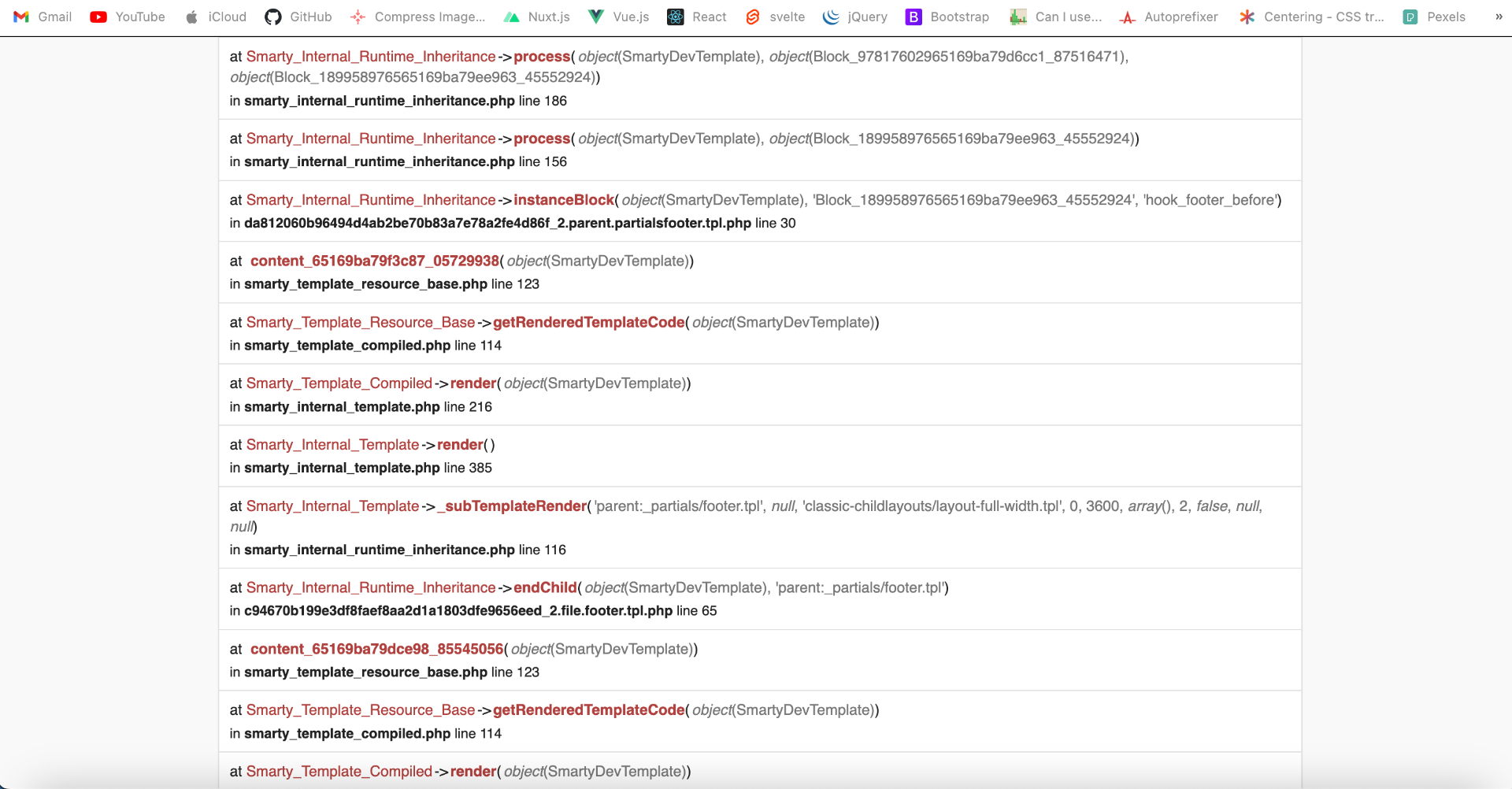Click the Vue.js logo bookmark
This screenshot has width=1512, height=789.
(x=596, y=17)
